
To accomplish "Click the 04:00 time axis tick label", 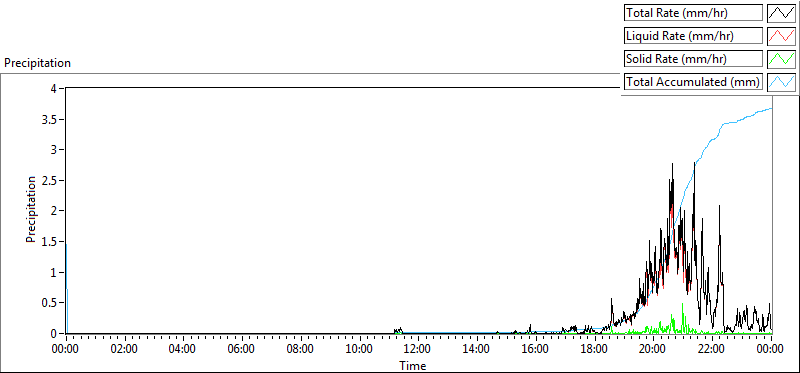I will point(183,350).
